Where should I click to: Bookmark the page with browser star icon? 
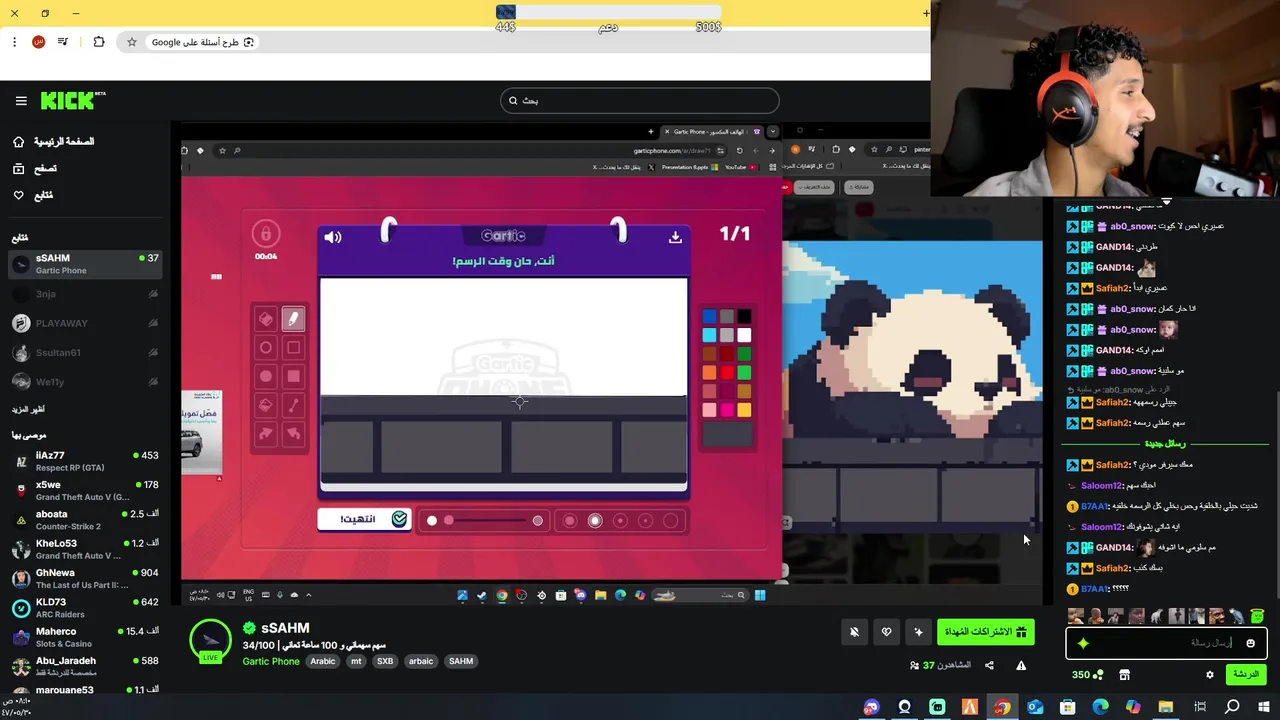[131, 42]
